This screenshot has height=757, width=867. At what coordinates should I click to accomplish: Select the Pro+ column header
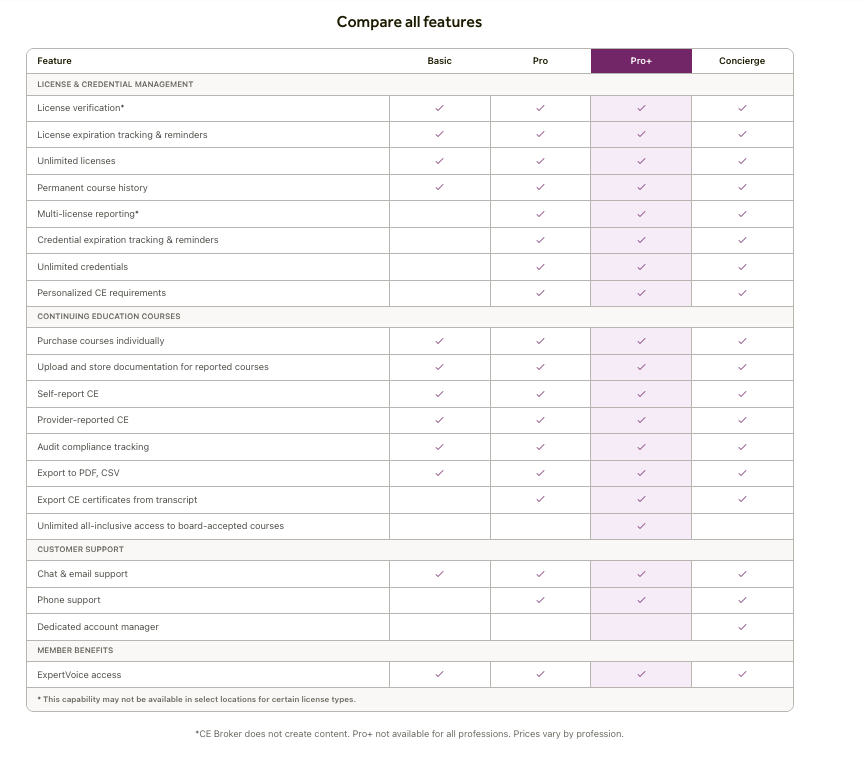[x=641, y=61]
